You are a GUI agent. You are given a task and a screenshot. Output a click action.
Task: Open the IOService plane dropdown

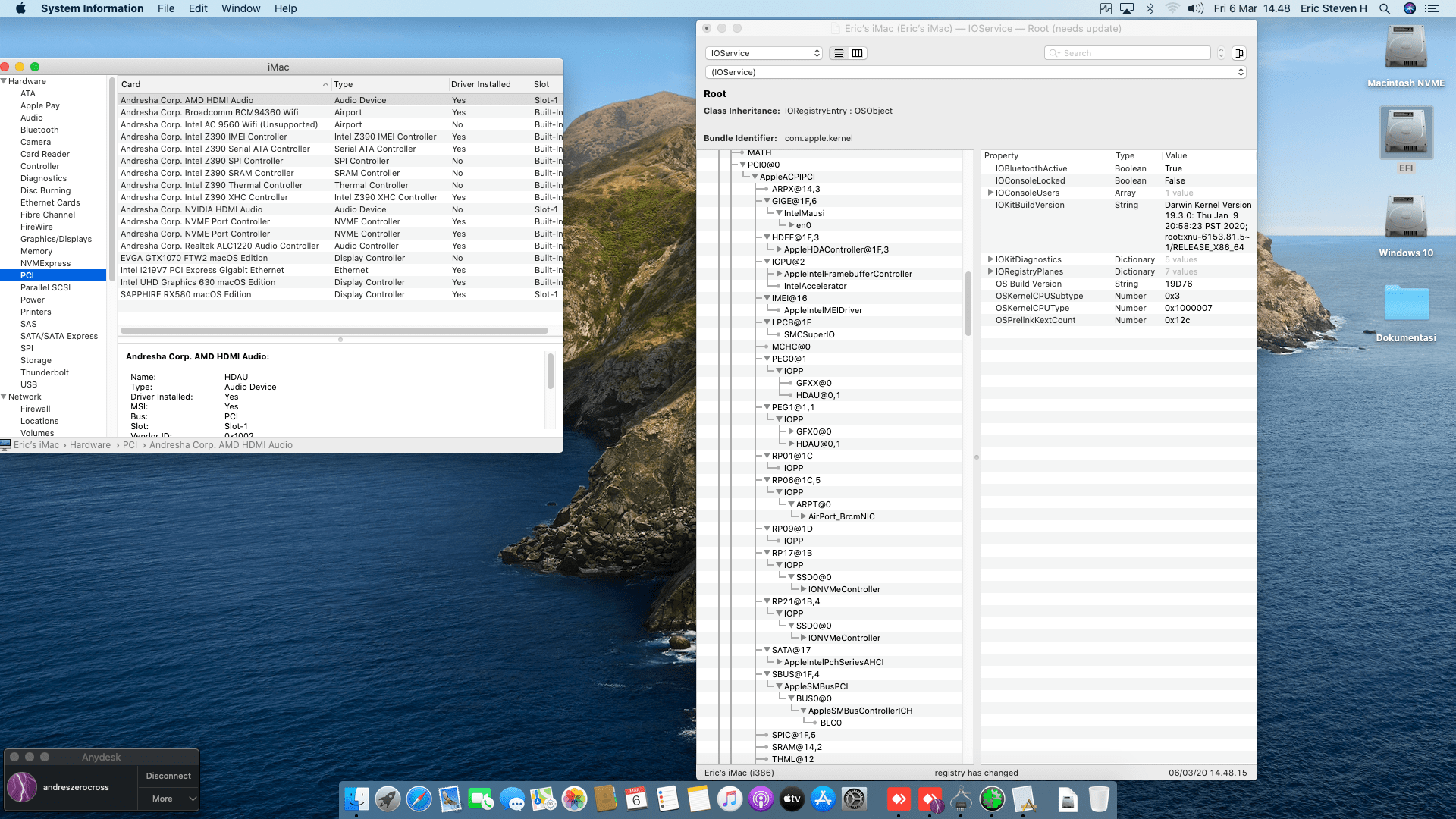[764, 53]
